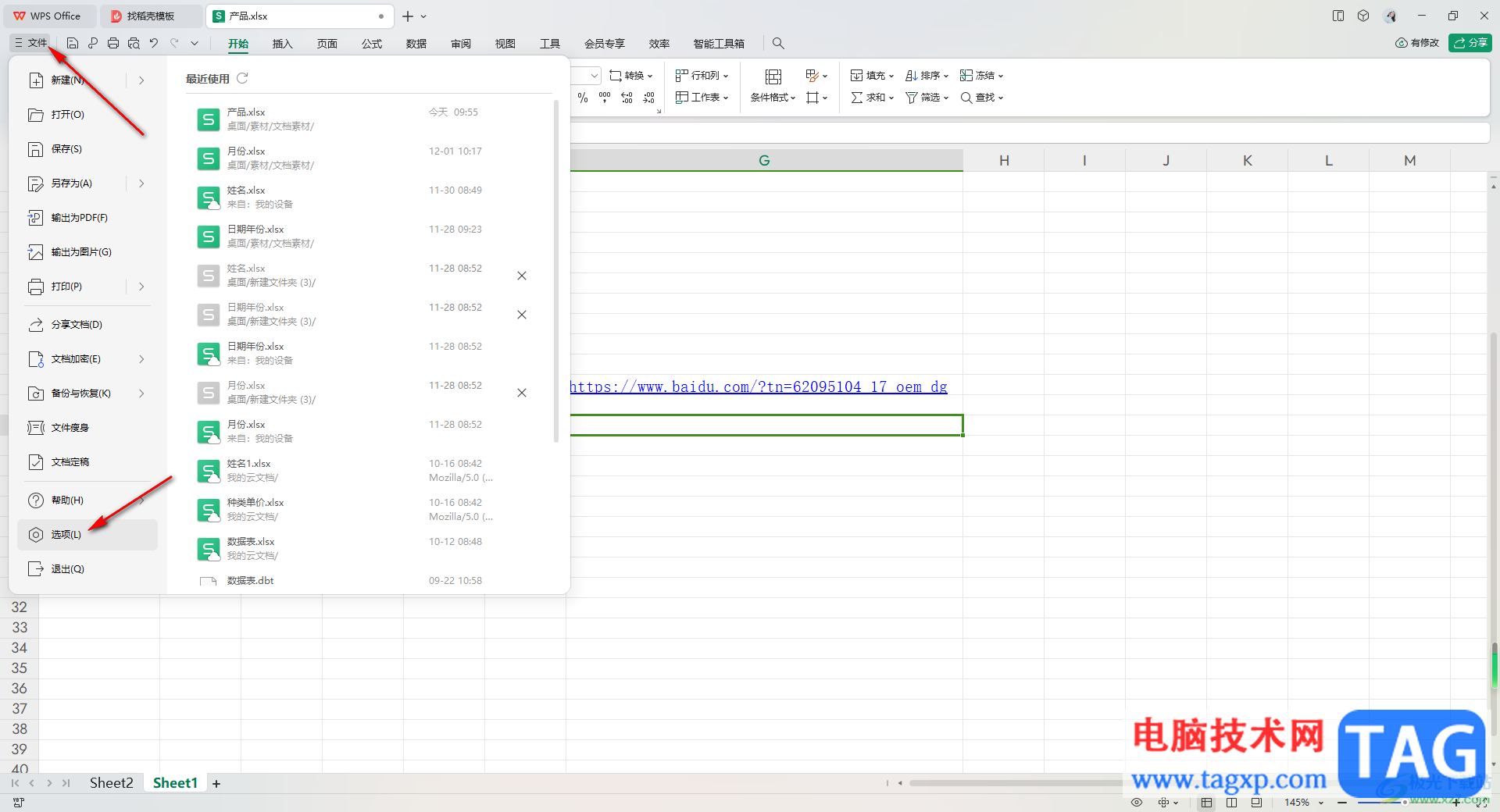Apply percent number format

583,98
